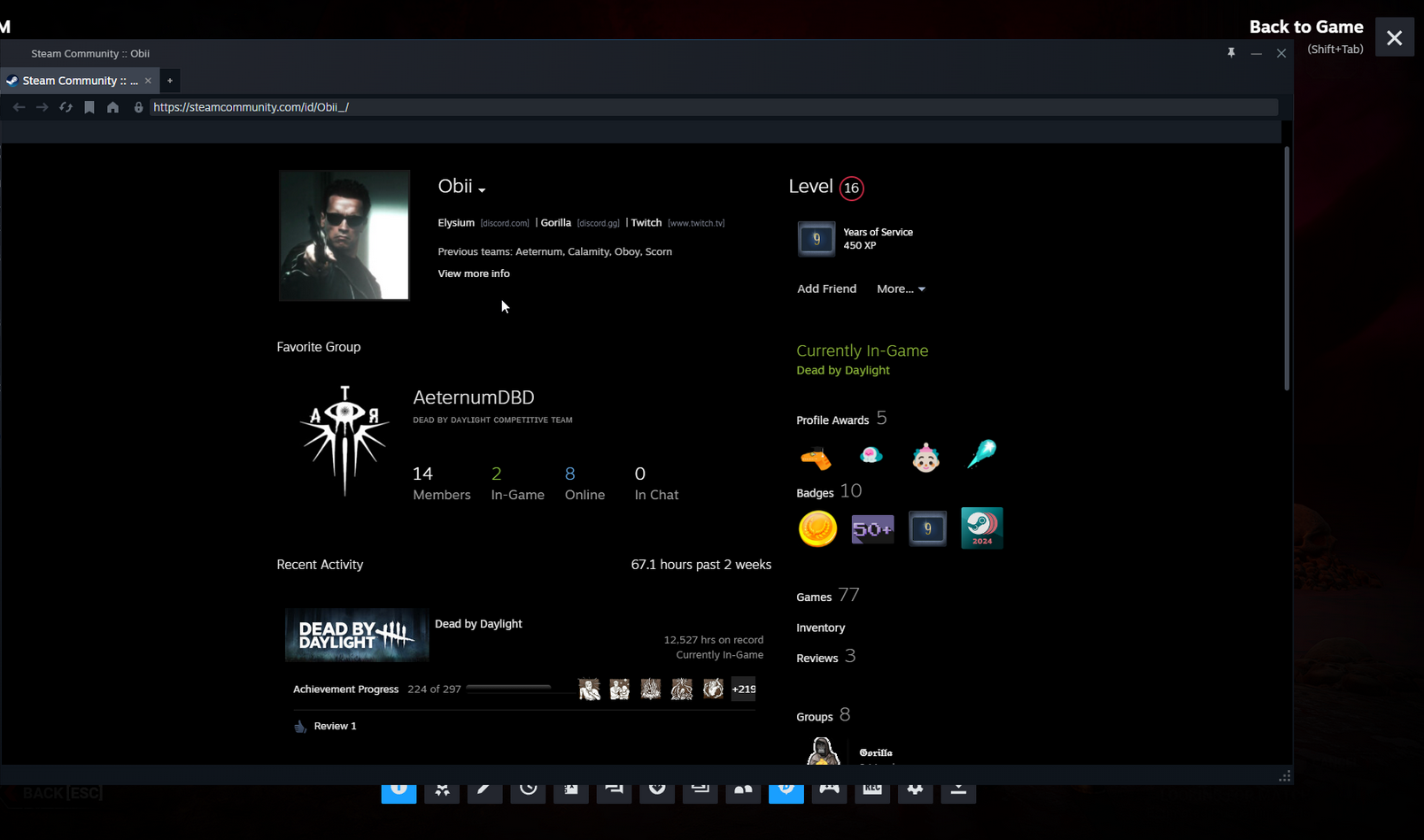
Task: Click the pink brain alien profile award
Action: click(871, 455)
